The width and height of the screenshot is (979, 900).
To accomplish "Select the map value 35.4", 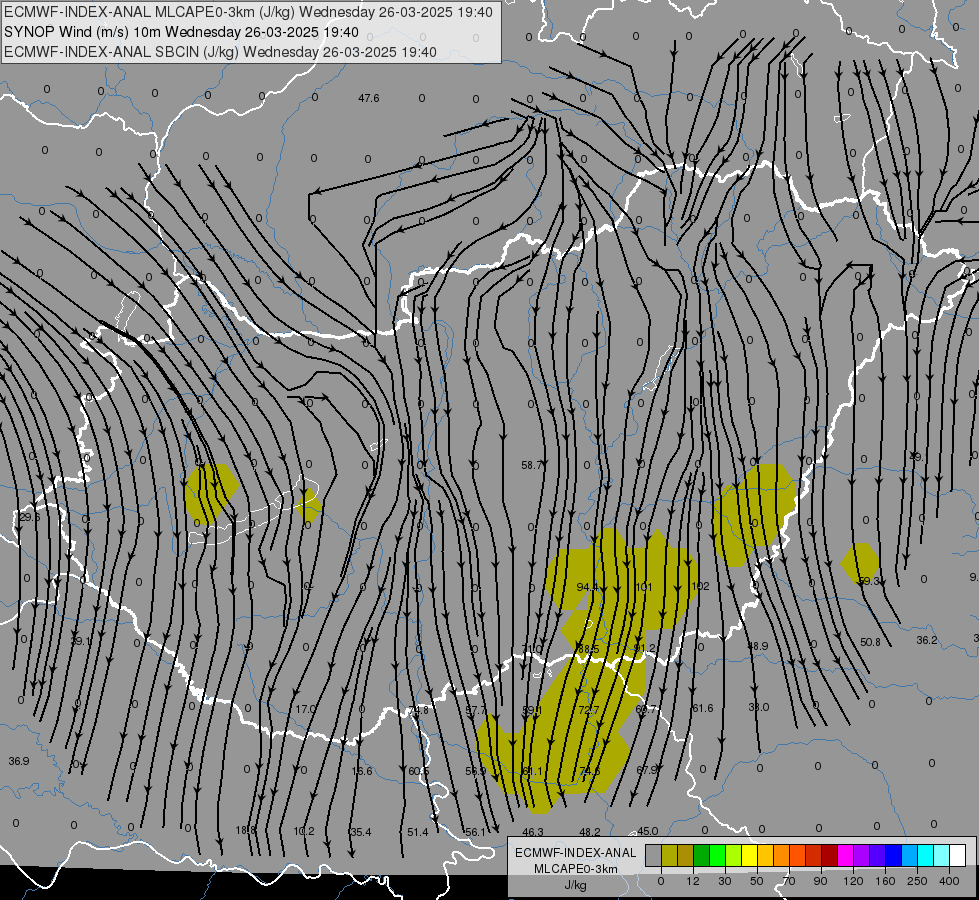I will [x=361, y=832].
